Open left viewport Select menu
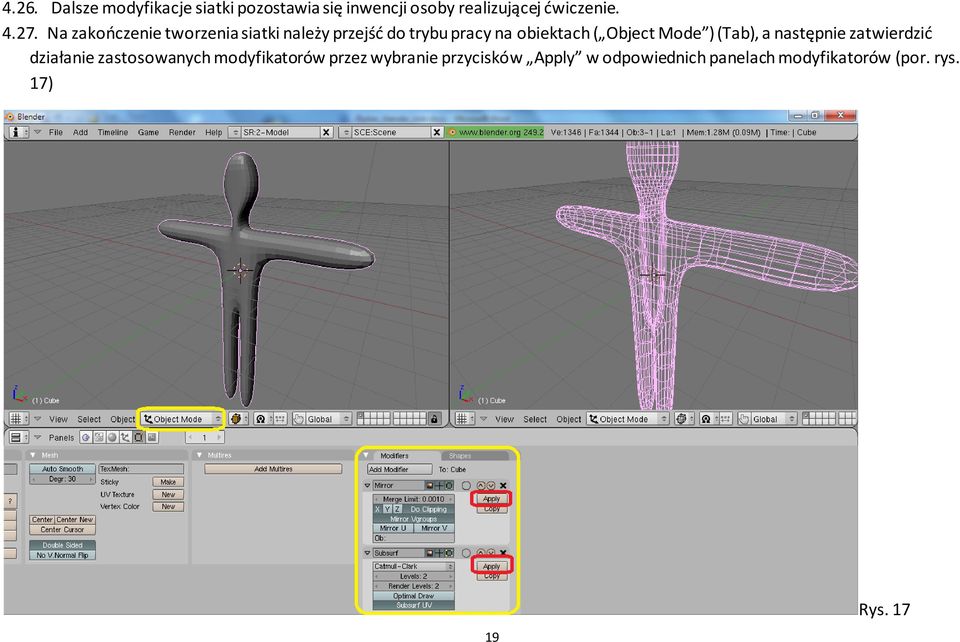This screenshot has width=960, height=642. point(89,419)
